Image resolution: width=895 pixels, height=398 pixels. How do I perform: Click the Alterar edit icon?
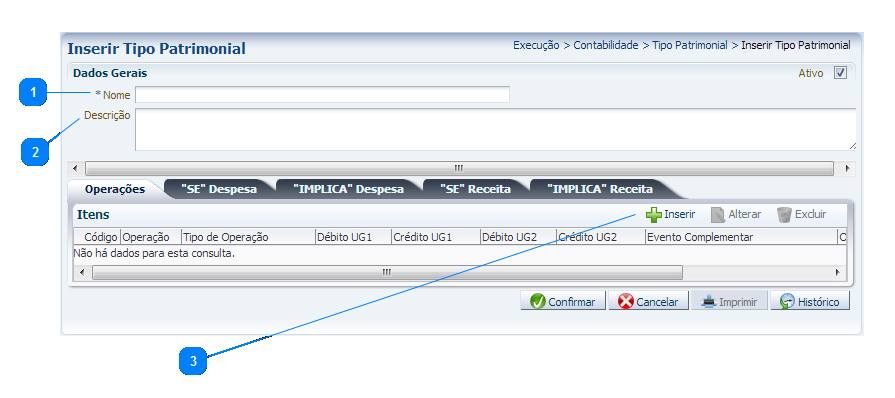[x=718, y=215]
